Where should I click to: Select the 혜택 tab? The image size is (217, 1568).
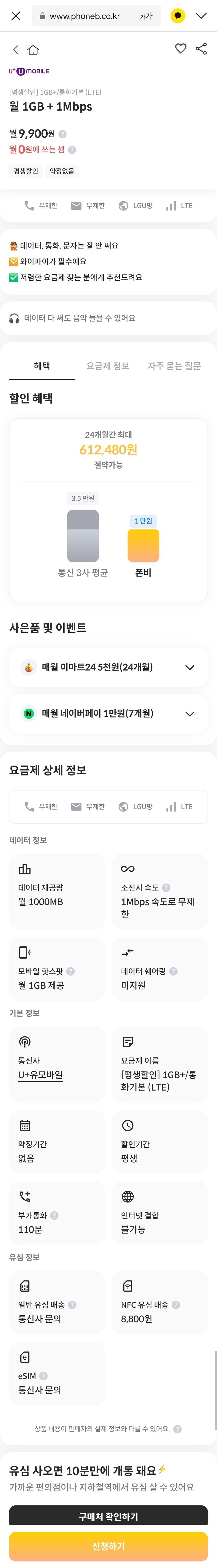point(42,366)
